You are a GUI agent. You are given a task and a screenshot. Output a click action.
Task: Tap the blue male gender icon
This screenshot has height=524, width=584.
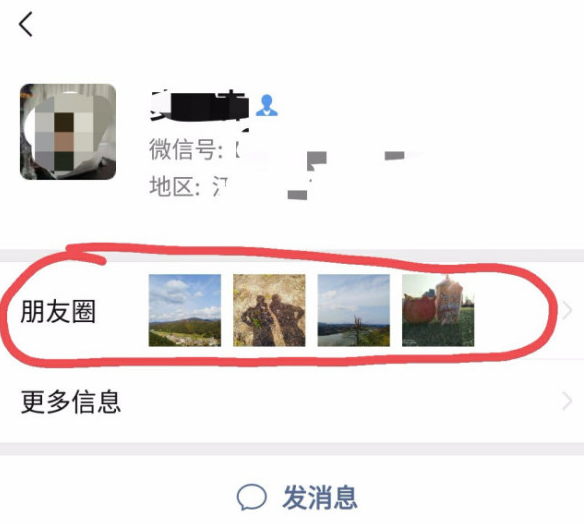(267, 105)
